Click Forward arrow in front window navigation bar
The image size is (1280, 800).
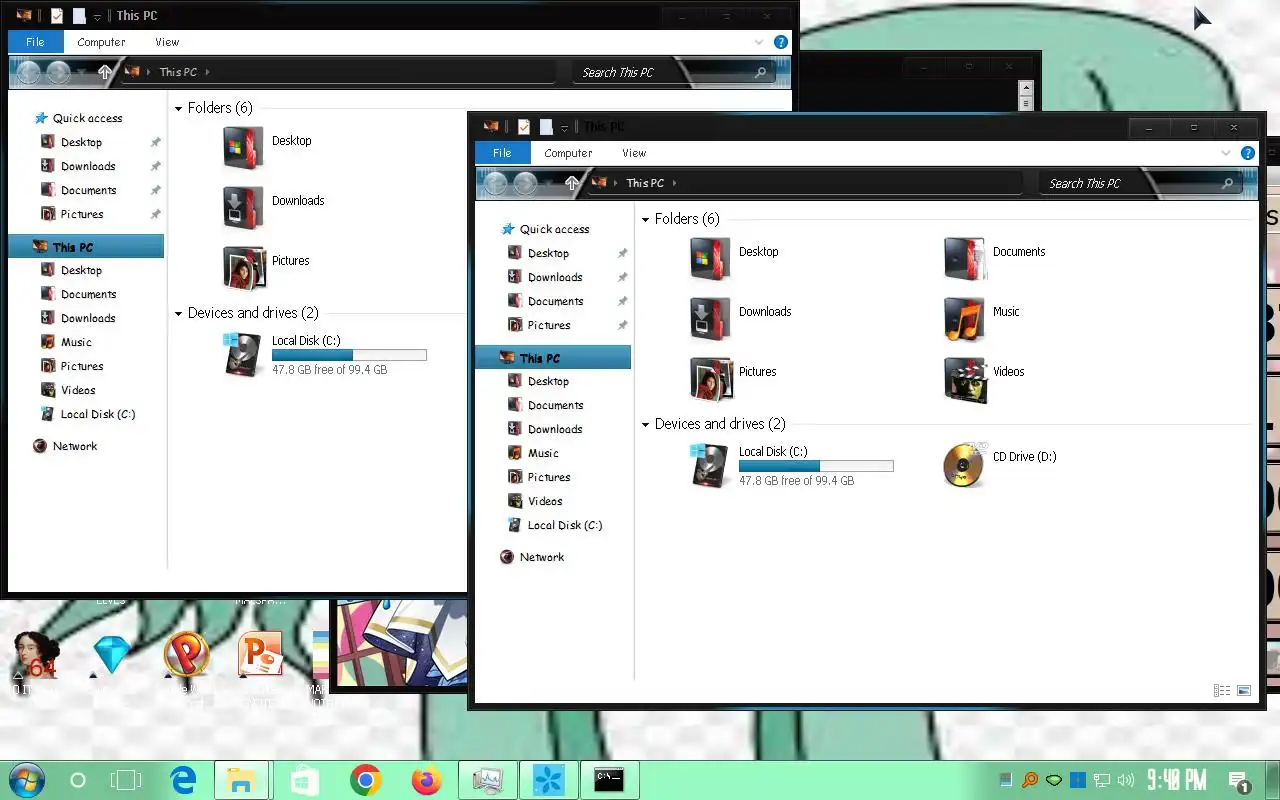pyautogui.click(x=526, y=183)
